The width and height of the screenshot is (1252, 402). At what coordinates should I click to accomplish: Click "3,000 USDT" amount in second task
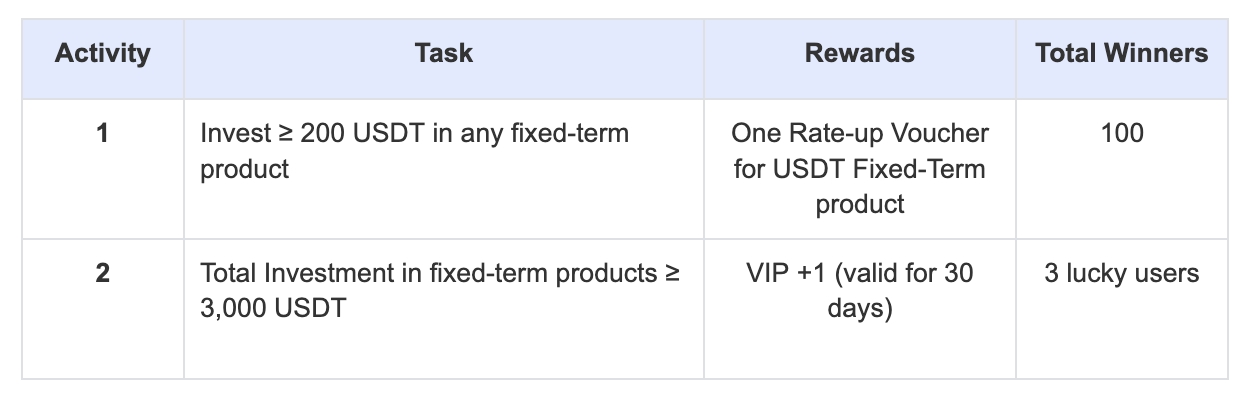(273, 308)
